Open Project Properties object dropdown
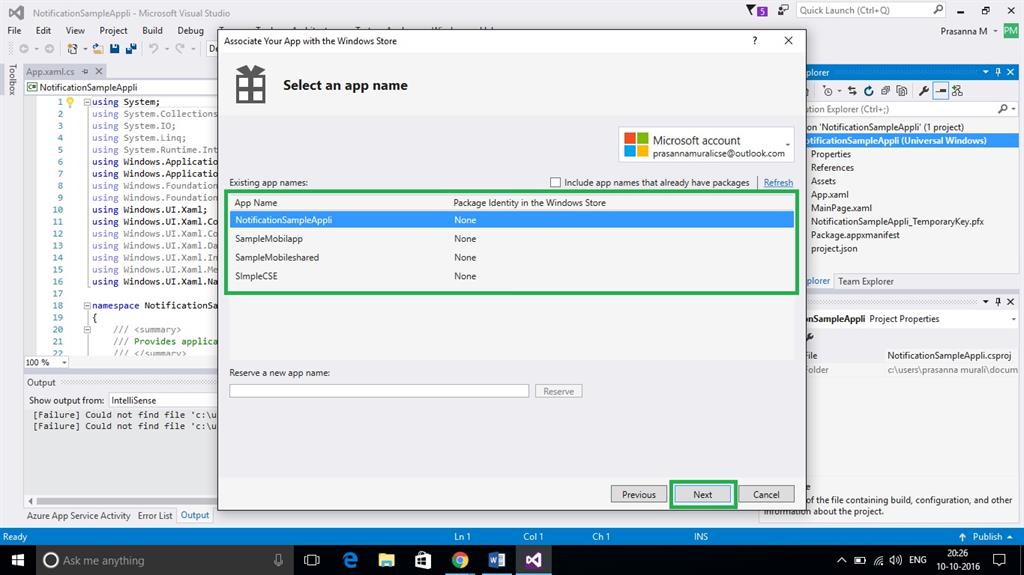This screenshot has width=1024, height=575. (1014, 319)
